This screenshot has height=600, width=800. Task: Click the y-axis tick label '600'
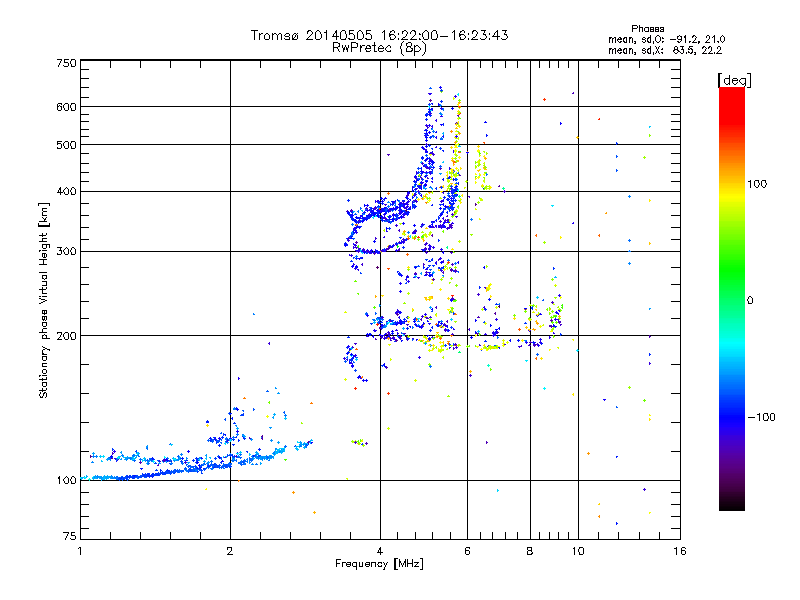point(66,107)
